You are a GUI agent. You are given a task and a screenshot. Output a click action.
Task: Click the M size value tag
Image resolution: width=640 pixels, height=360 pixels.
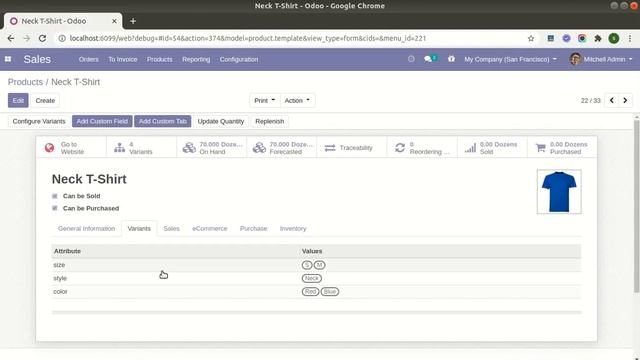pos(320,265)
